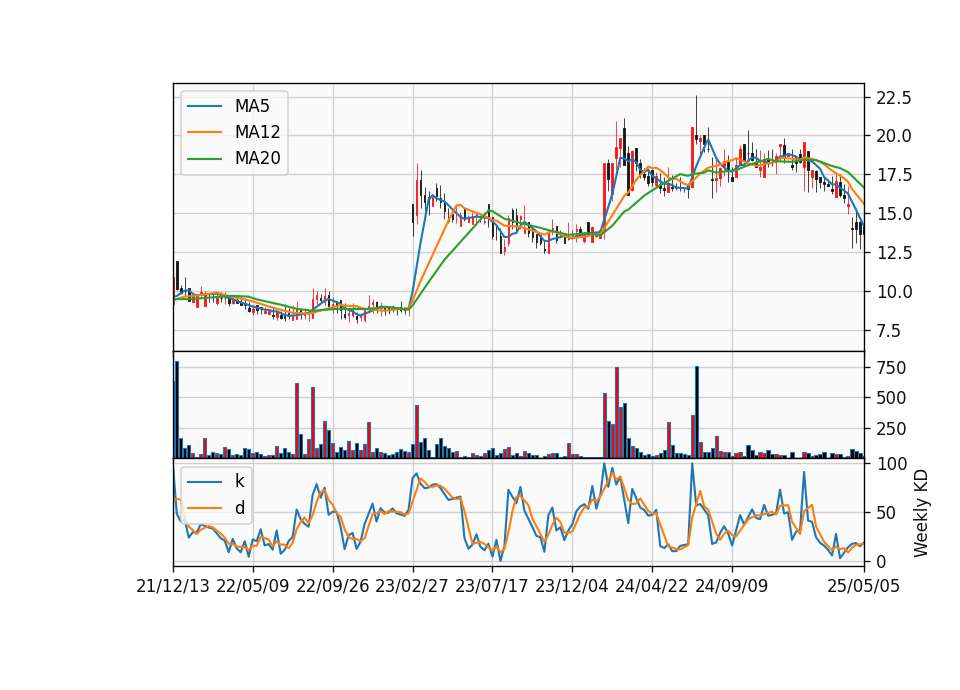Screen dimensions: 960x690
Task: Click the 24/04/22 date tick label
Action: (651, 587)
